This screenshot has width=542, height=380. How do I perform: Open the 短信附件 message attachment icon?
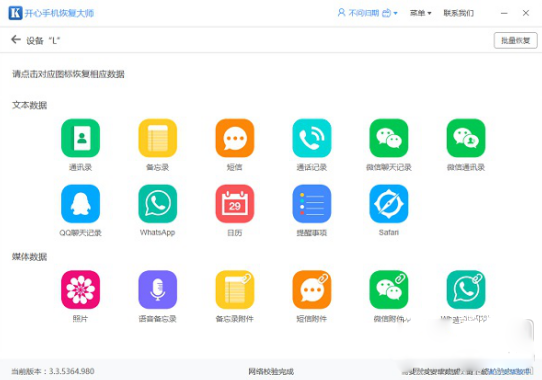[x=312, y=289]
